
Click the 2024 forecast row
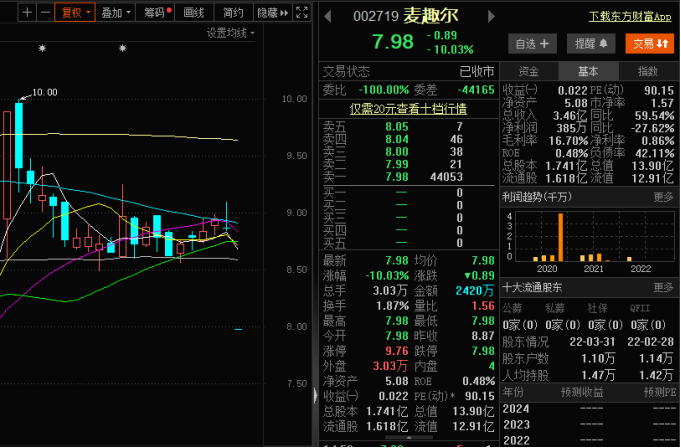point(589,409)
